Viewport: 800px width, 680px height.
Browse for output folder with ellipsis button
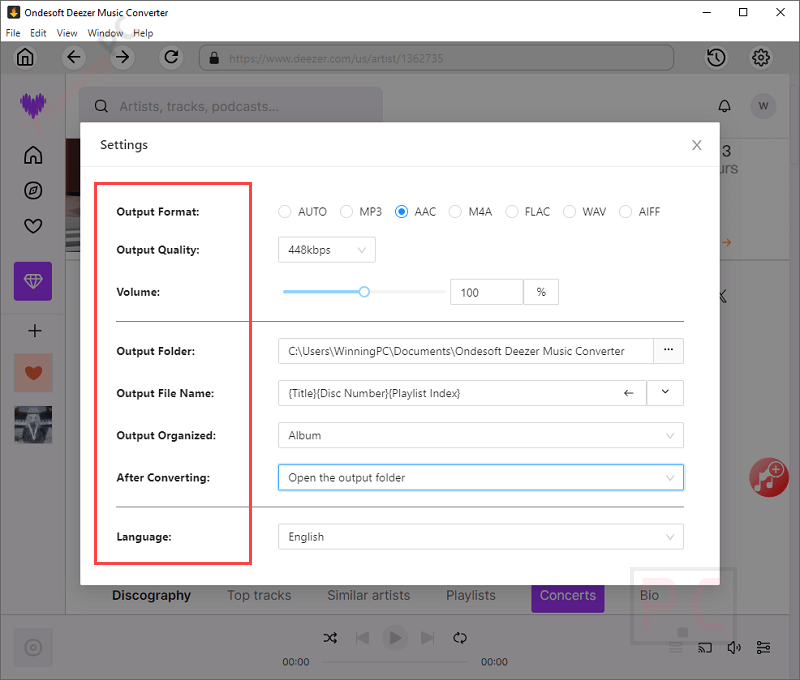pos(668,351)
